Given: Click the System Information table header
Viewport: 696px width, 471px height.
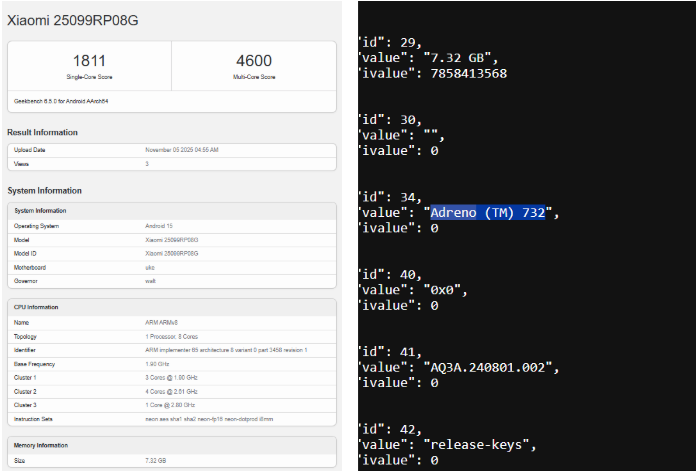Looking at the screenshot, I should coord(39,211).
